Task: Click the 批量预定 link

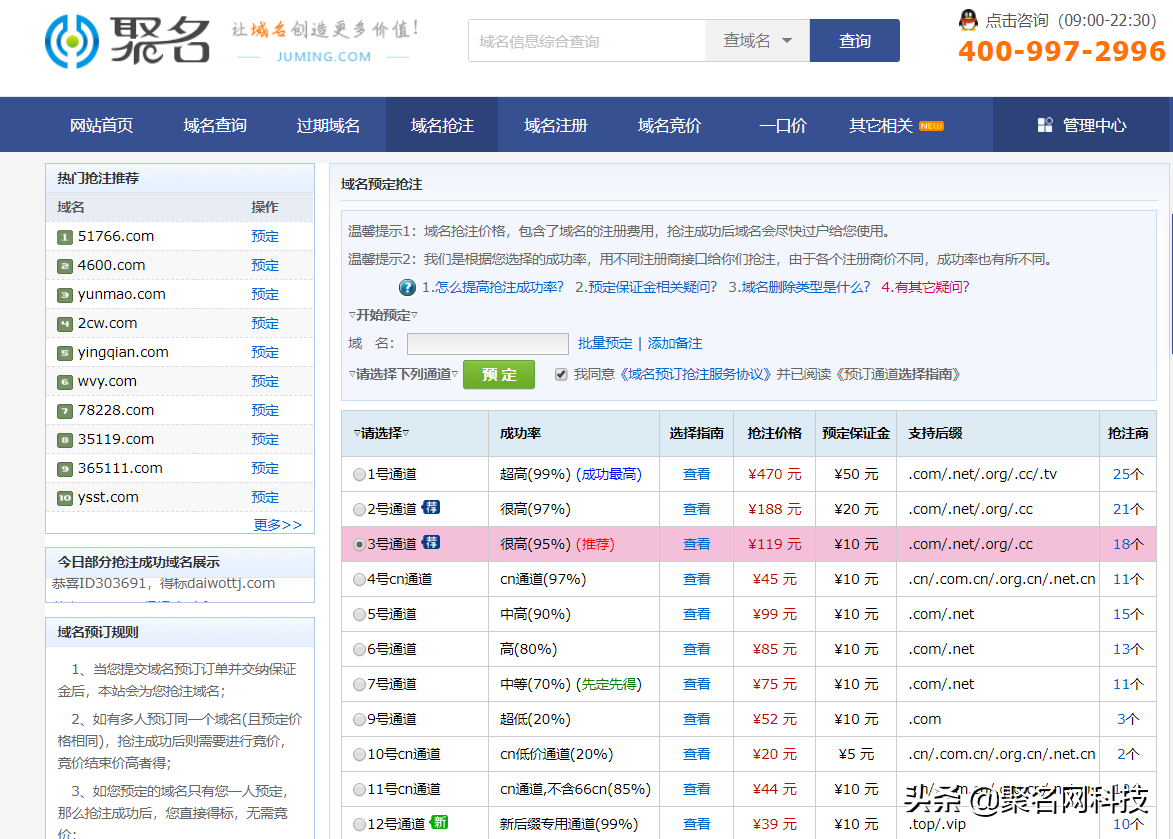Action: click(x=604, y=343)
